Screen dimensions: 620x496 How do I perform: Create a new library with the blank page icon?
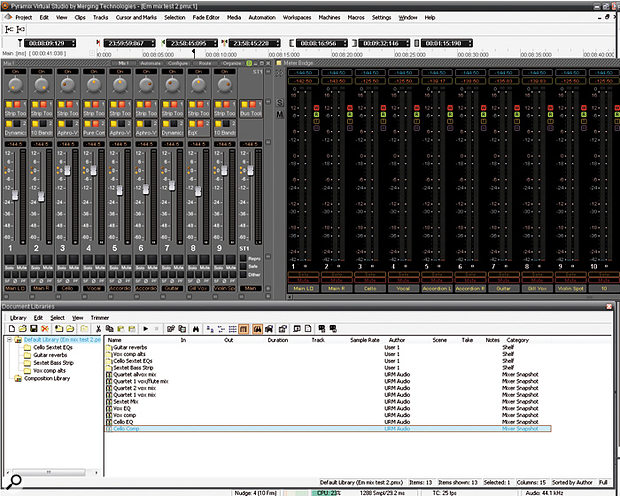(12, 329)
